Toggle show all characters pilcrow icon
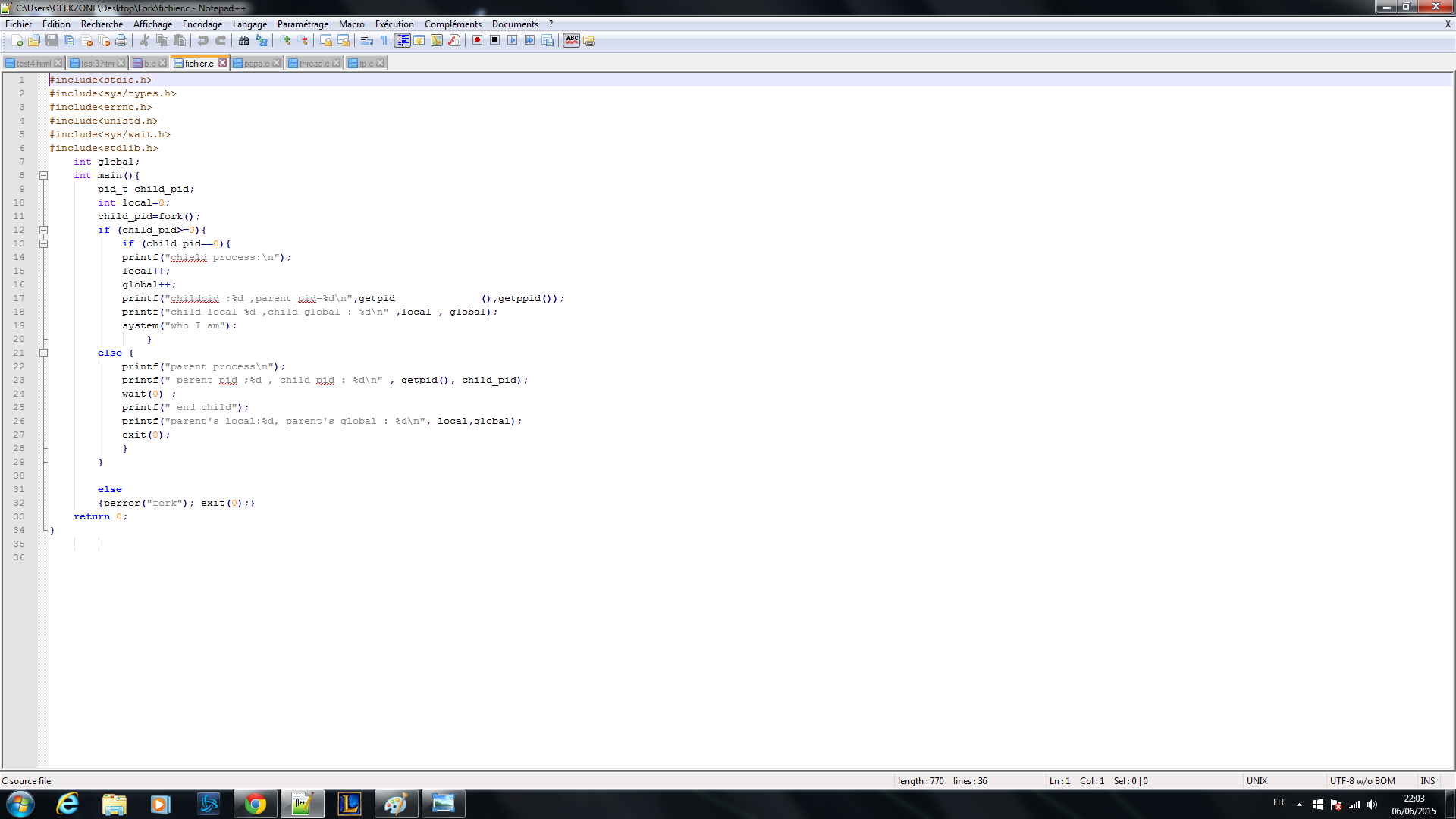This screenshot has width=1456, height=819. 384,41
